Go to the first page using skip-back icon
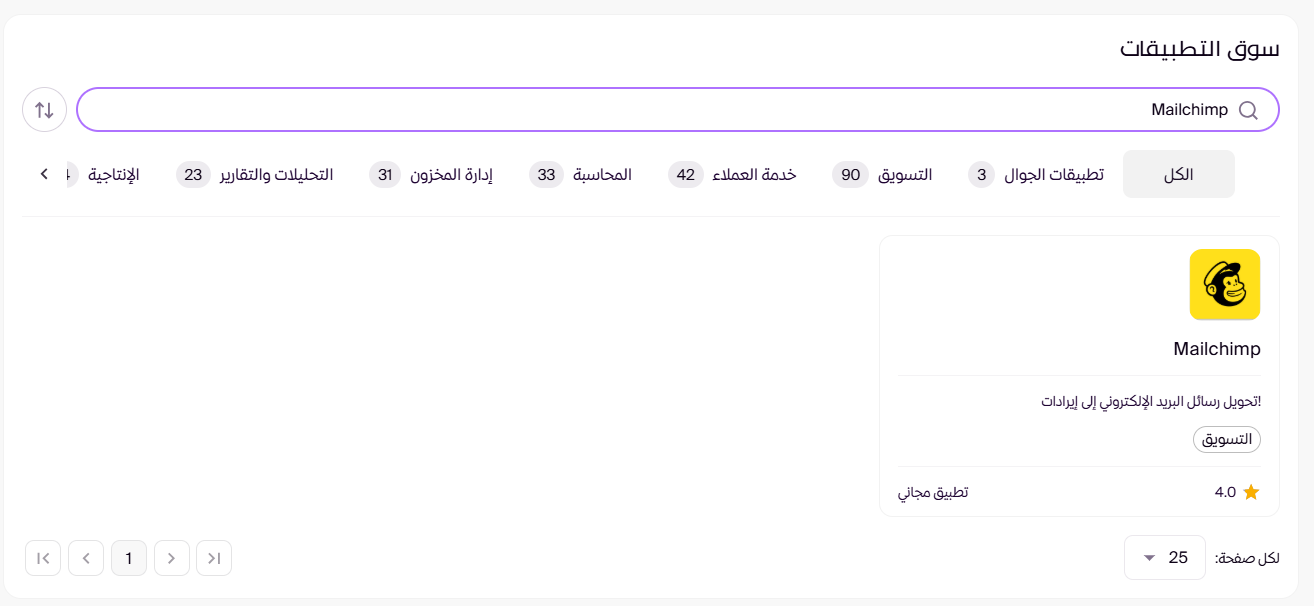The height and width of the screenshot is (606, 1314). pos(43,558)
